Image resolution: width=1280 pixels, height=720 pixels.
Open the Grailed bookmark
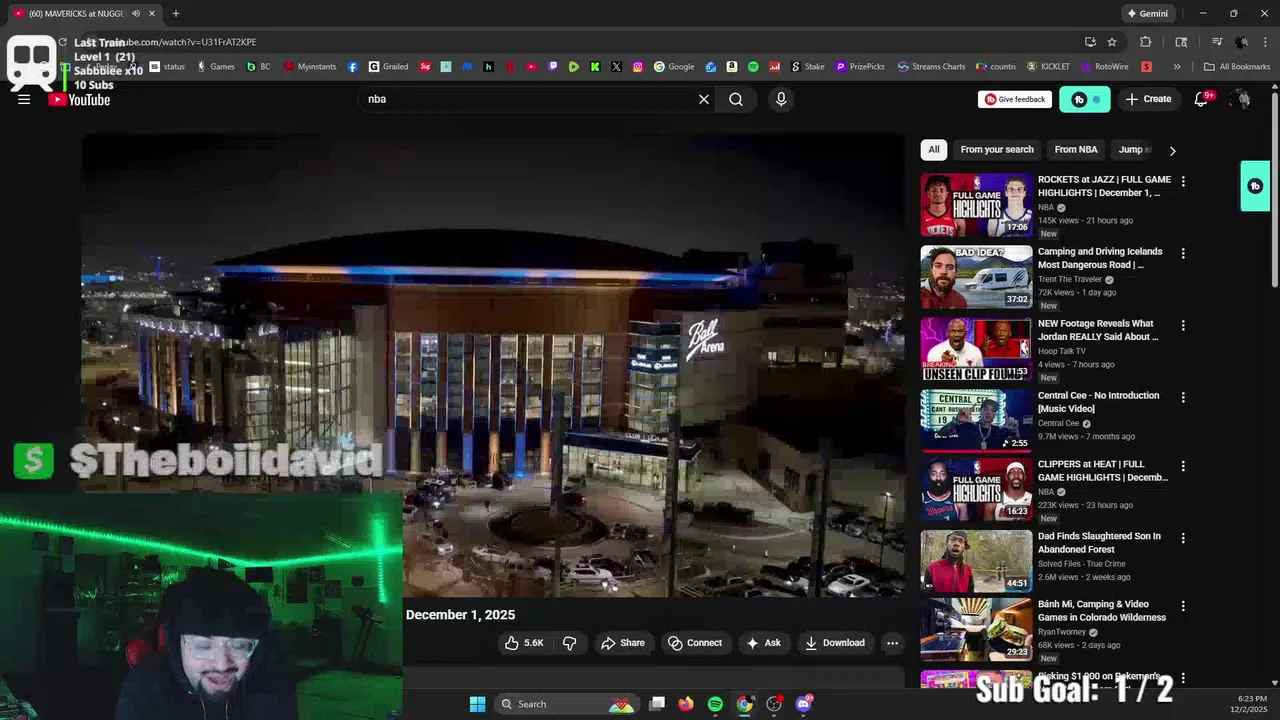pos(388,67)
